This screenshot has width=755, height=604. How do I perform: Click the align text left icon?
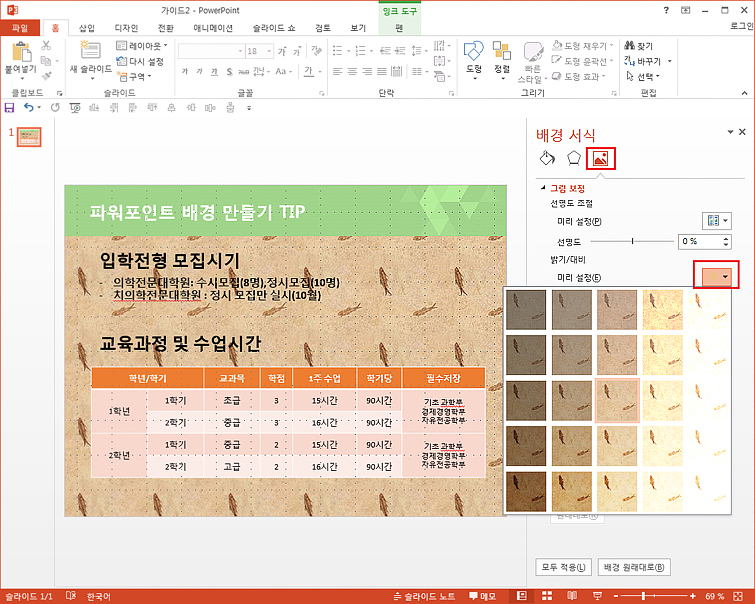point(337,72)
